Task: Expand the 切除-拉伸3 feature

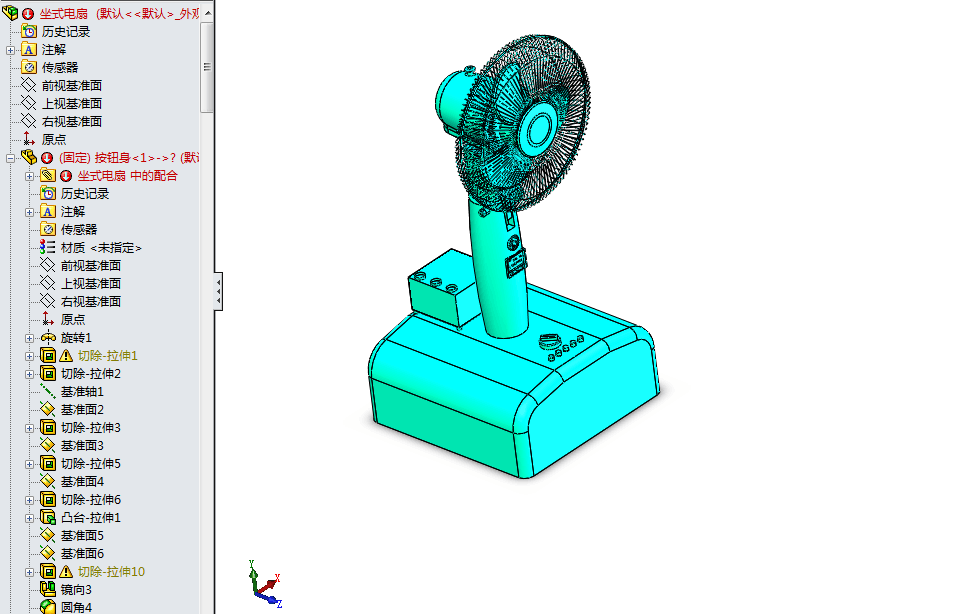Action: [x=29, y=428]
